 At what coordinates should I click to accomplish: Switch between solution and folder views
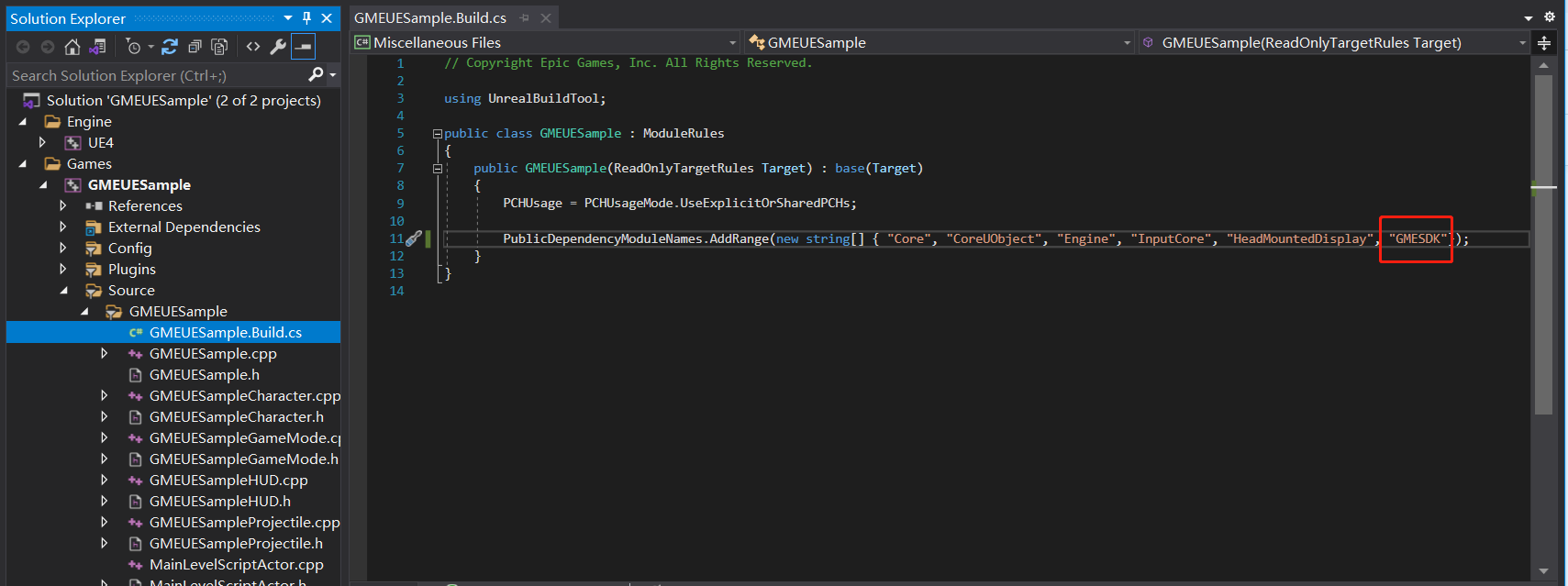[x=96, y=47]
